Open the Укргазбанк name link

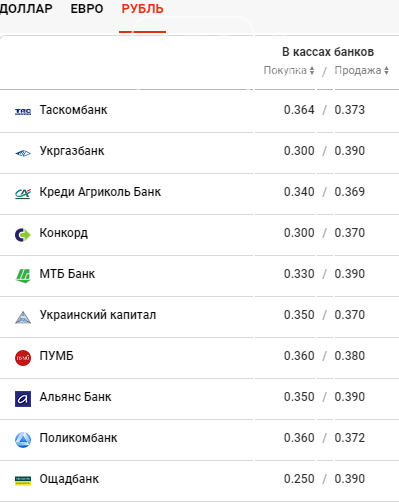pos(72,151)
